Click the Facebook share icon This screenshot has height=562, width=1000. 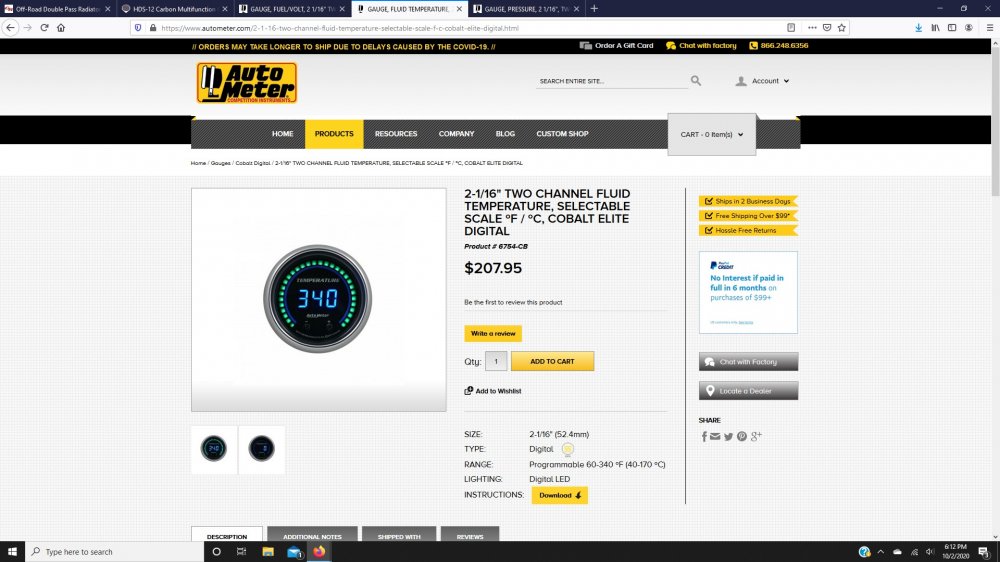(704, 436)
